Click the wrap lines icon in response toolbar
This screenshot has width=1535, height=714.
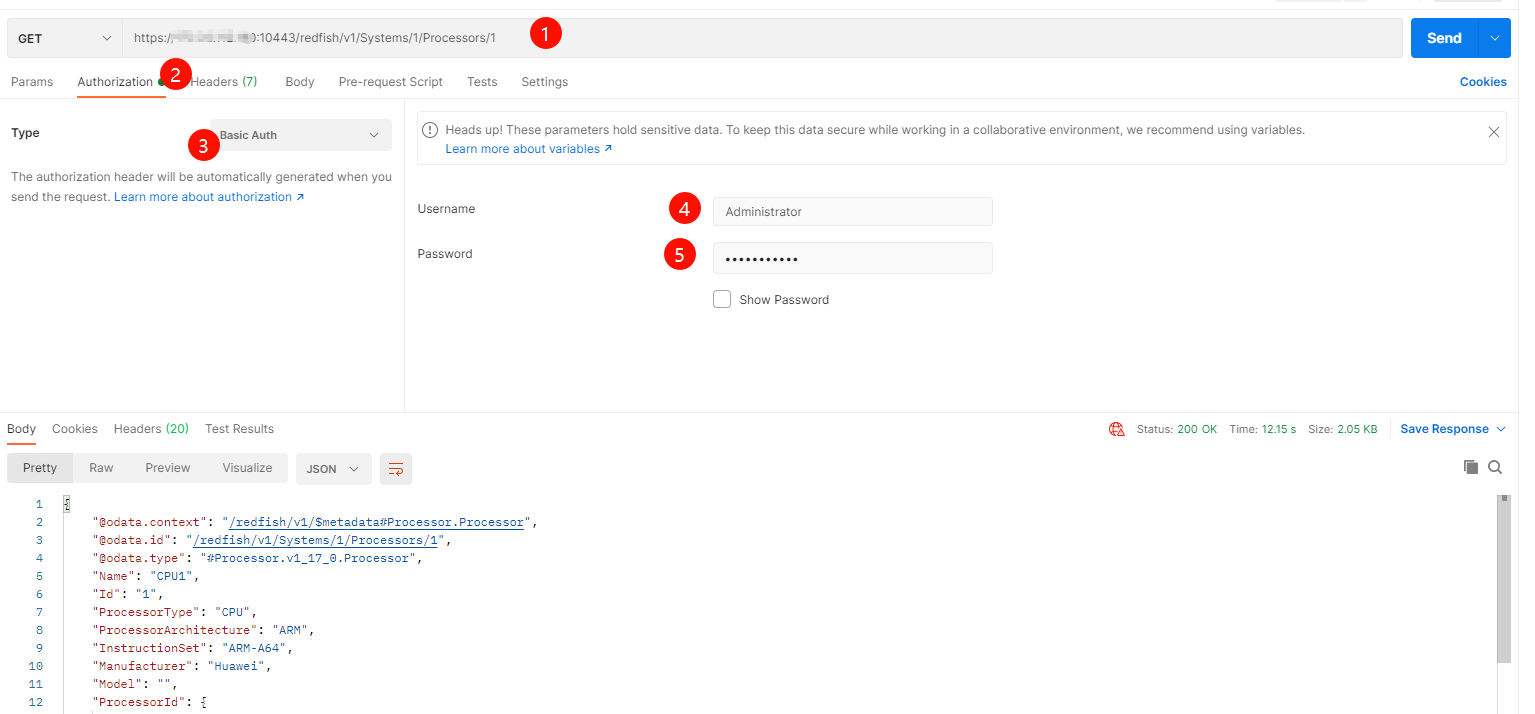[x=396, y=469]
